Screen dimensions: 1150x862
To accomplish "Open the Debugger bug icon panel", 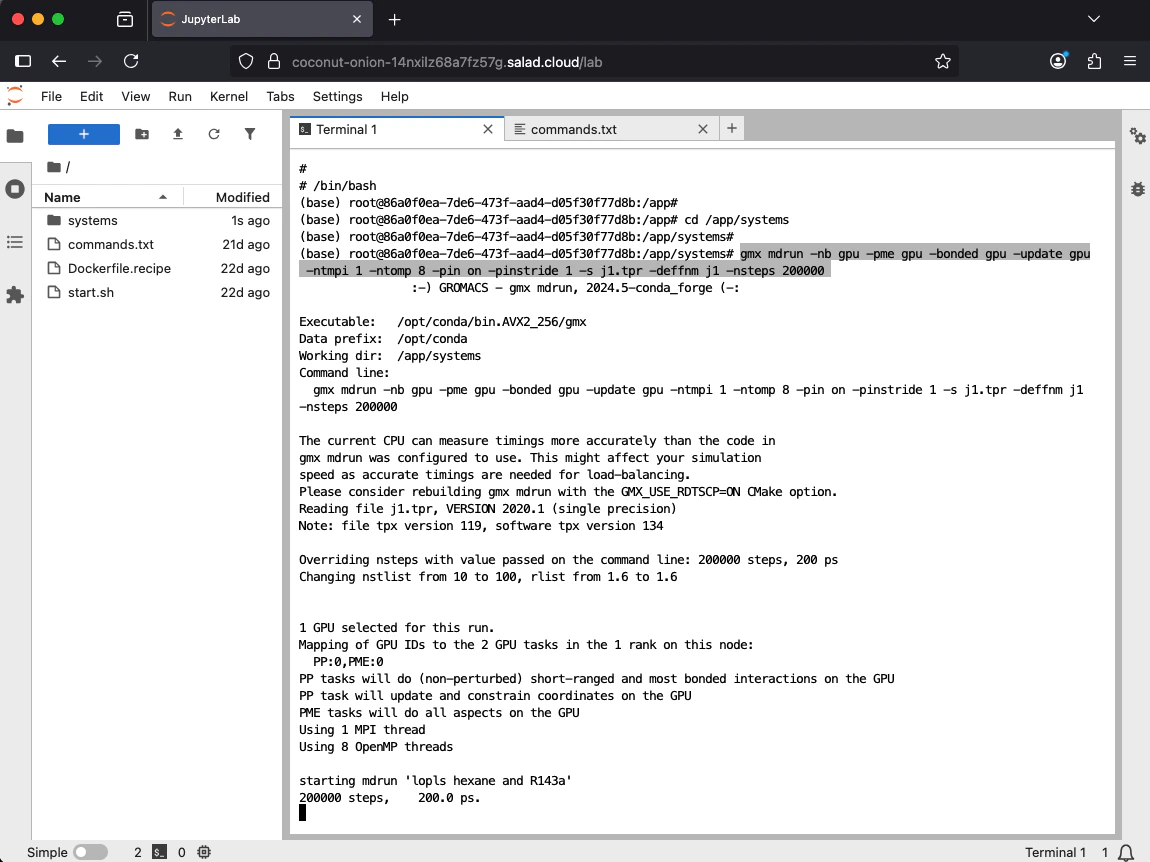I will [x=1137, y=189].
